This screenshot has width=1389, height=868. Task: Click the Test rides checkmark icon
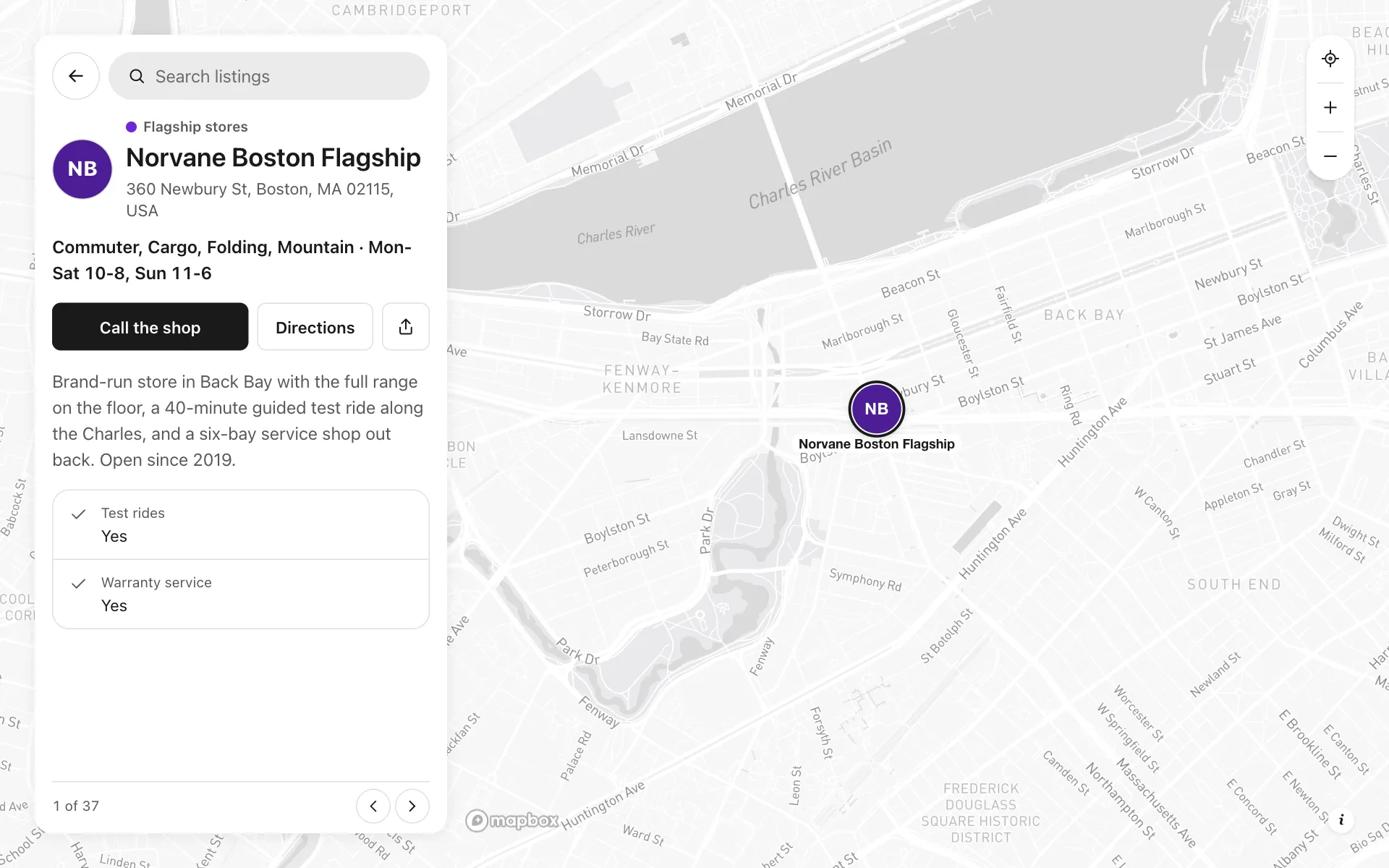click(79, 514)
